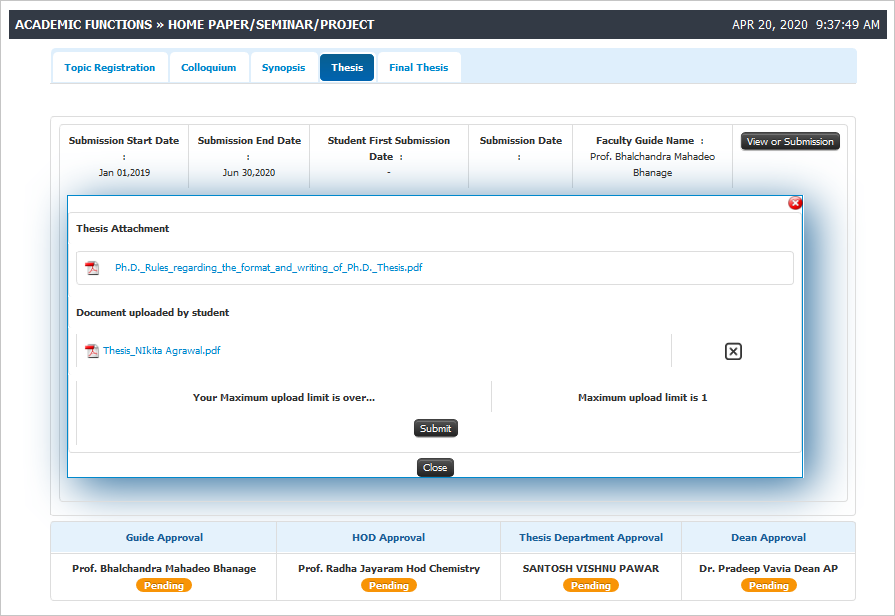Click PDF icon beside Thesis_NIkita Agrawal.pdf
The width and height of the screenshot is (895, 616).
(91, 351)
